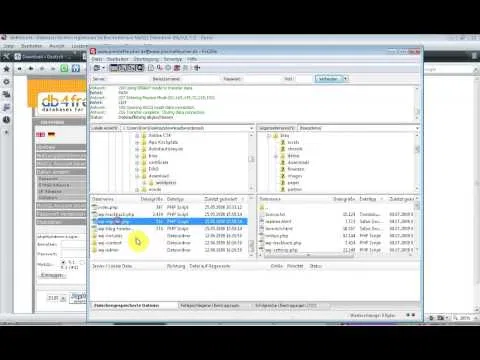Open the Opera history clock panel icon
480x360 pixels.
pos(6,120)
